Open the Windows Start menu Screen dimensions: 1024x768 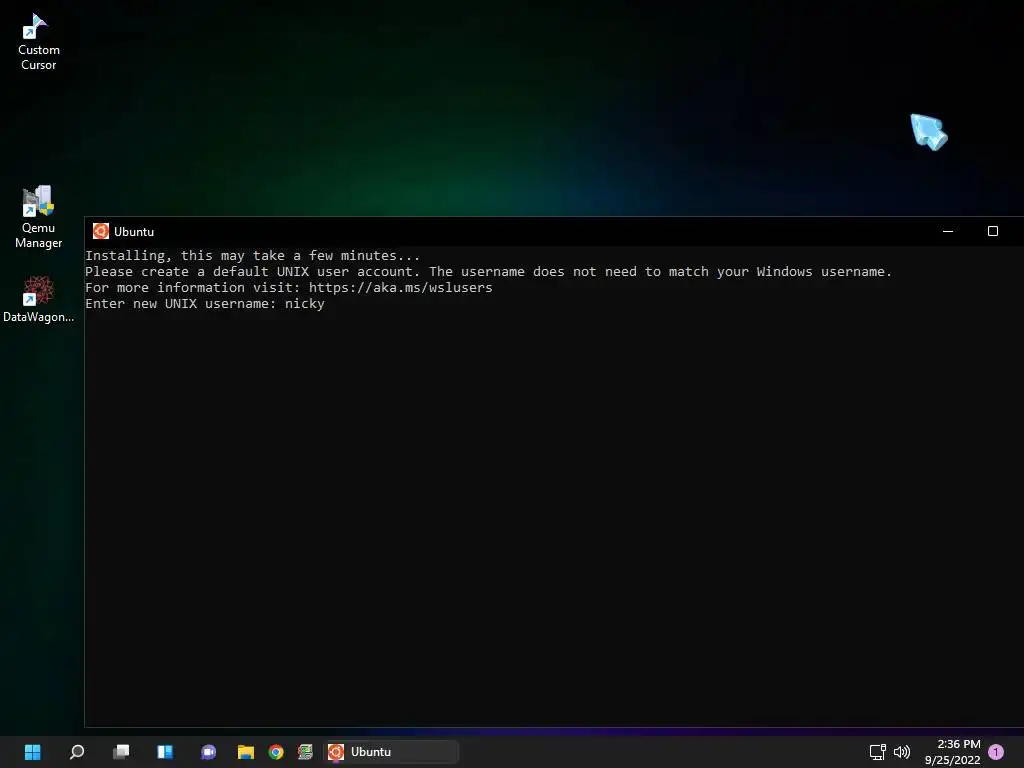(33, 752)
